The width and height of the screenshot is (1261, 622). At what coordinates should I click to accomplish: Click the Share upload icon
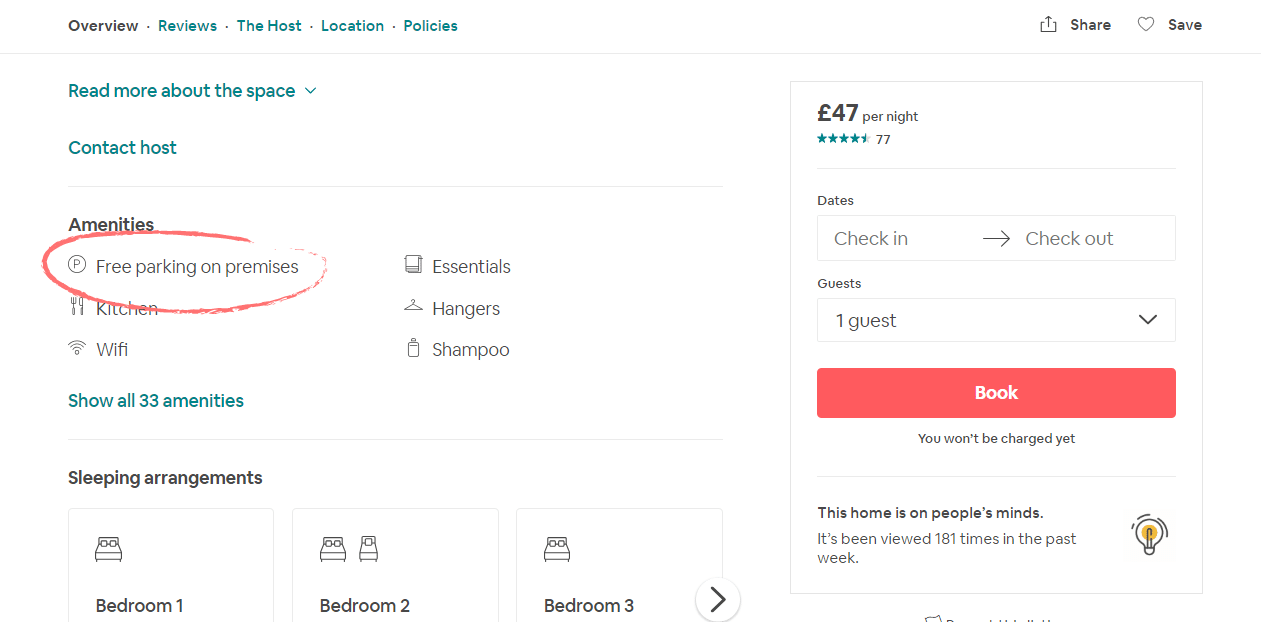(1048, 25)
